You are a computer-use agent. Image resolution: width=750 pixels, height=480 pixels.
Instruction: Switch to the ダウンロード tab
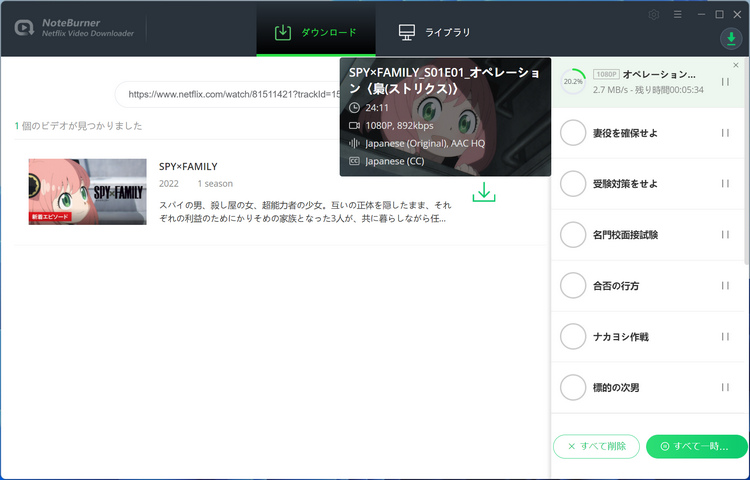(316, 32)
